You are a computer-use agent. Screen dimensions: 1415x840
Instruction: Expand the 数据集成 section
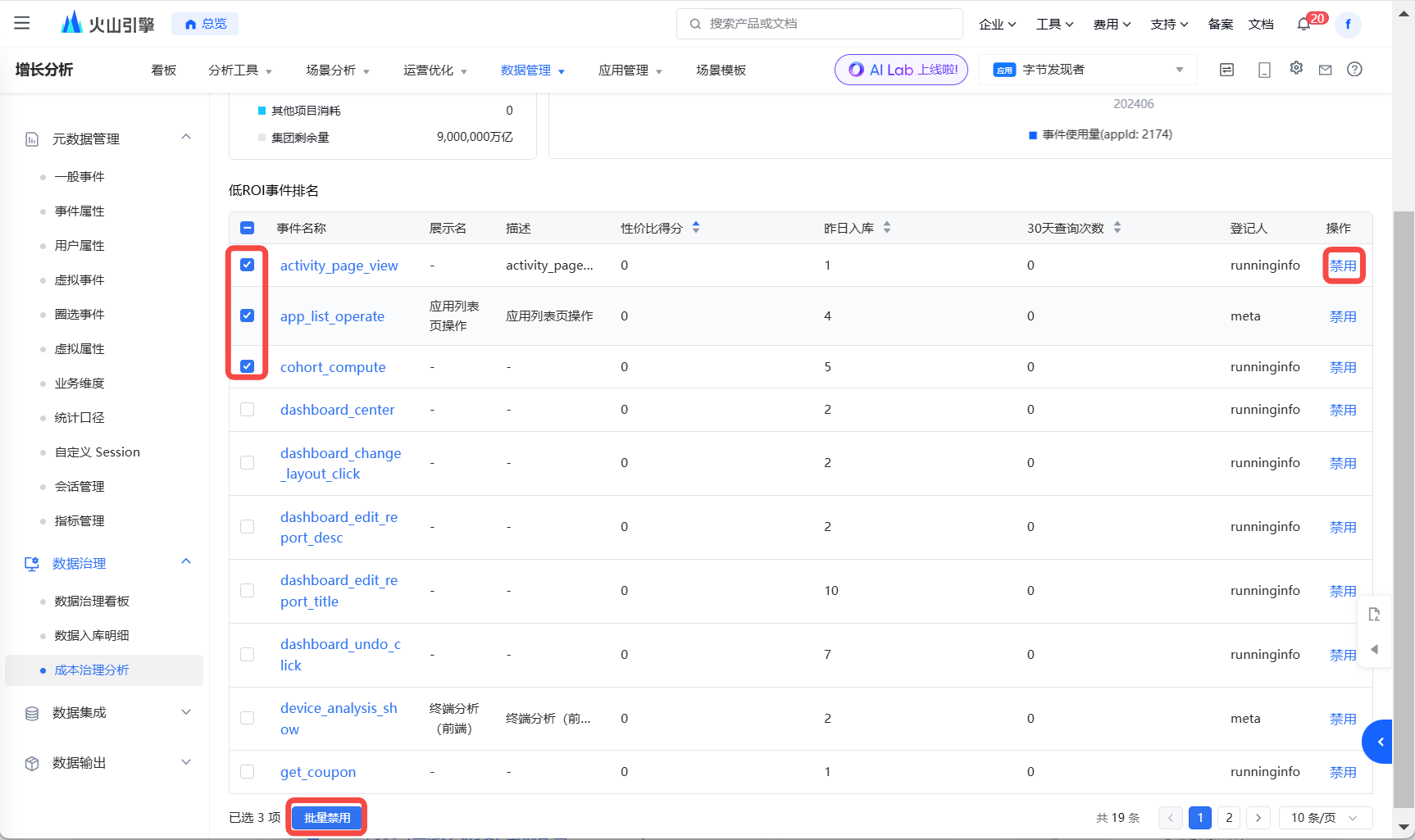coord(186,712)
